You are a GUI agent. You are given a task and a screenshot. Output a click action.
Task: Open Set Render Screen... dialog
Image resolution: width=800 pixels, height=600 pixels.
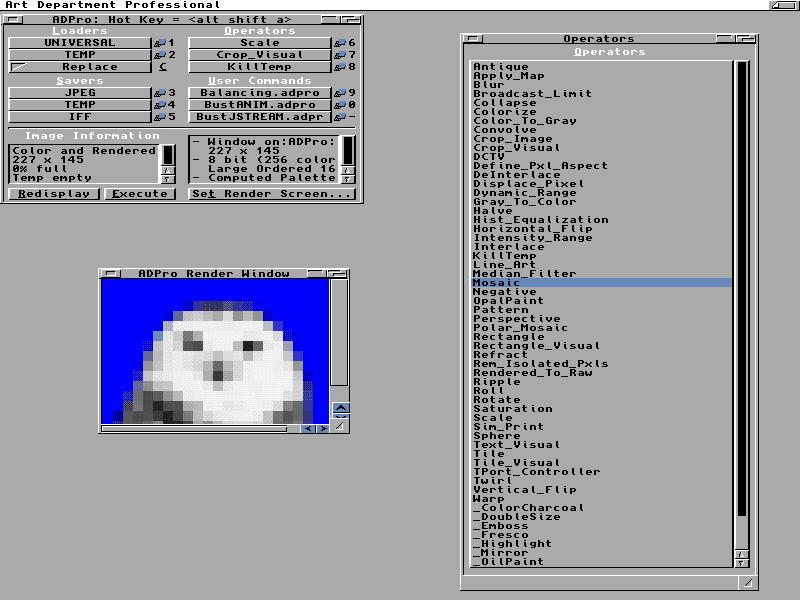tap(272, 194)
